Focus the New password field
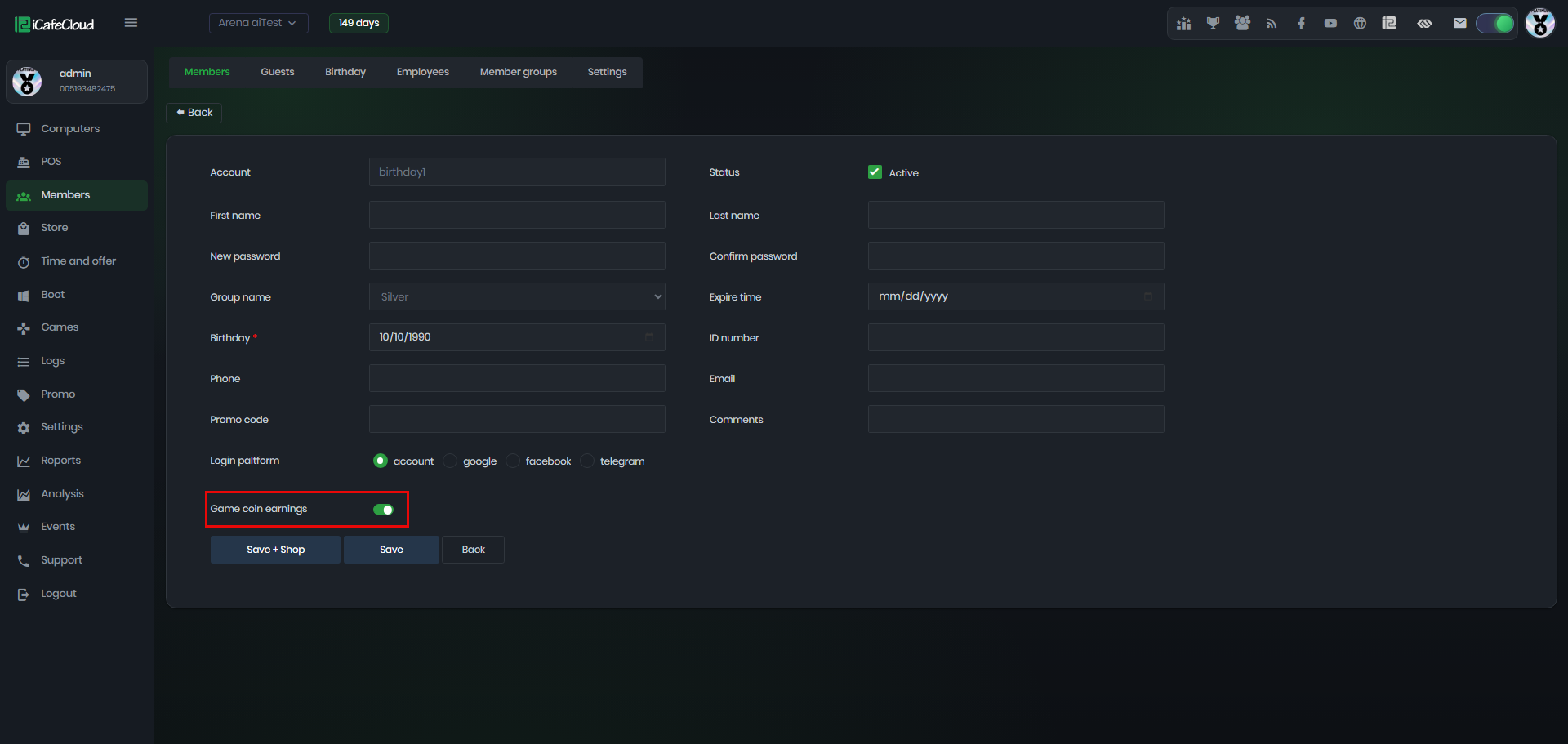1568x744 pixels. [517, 256]
